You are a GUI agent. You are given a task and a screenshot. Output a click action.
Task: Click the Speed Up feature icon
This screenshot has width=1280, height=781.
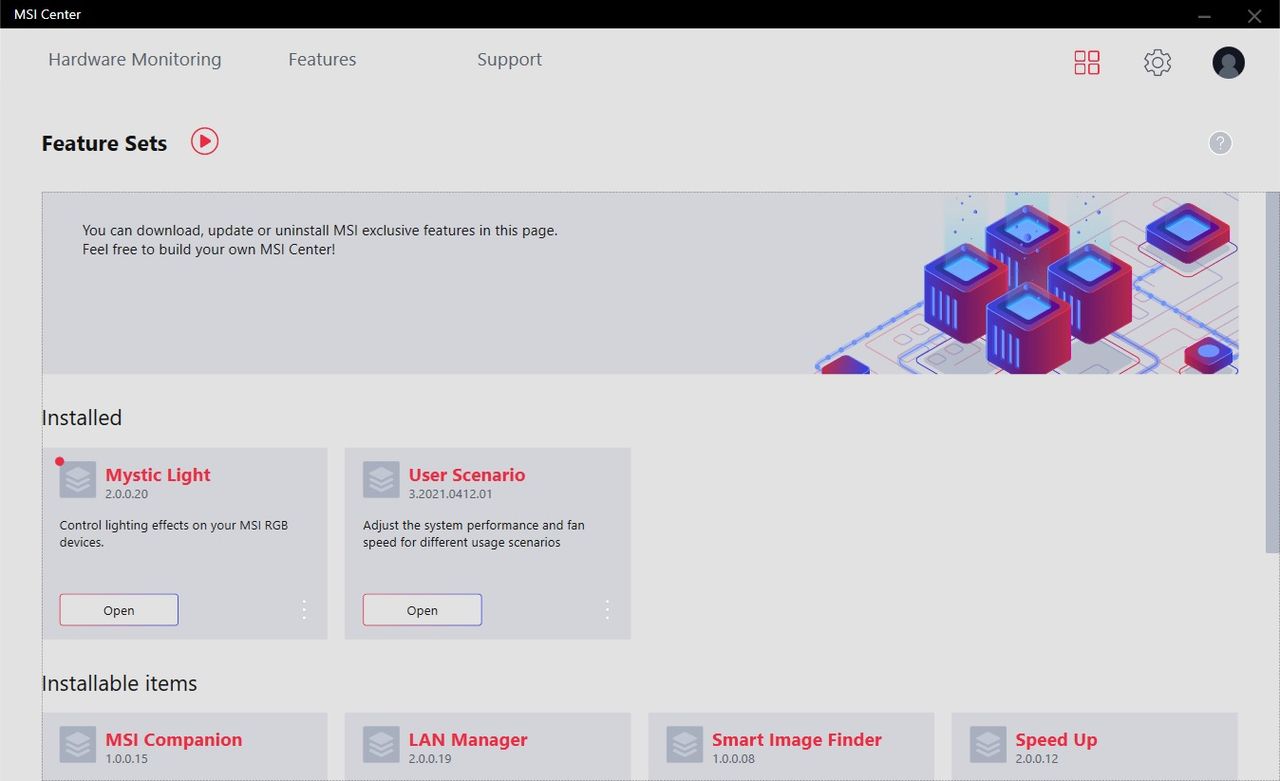[x=988, y=745]
